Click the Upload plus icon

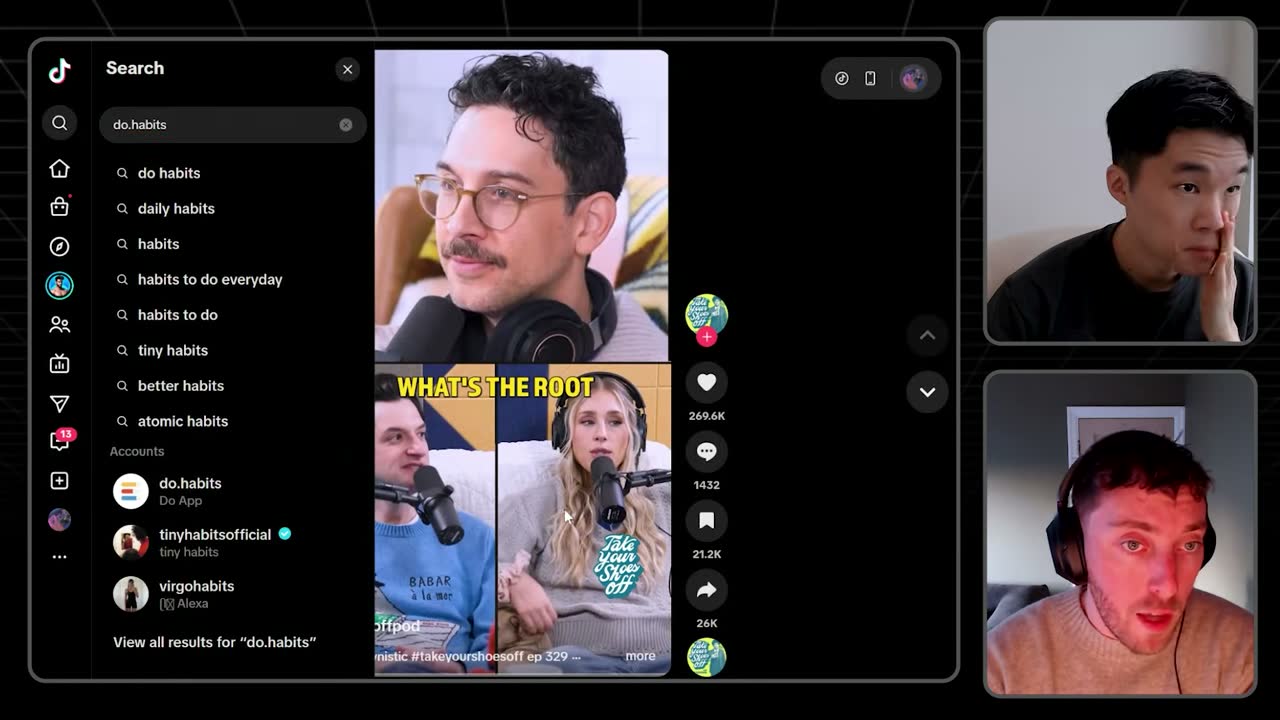coord(59,481)
